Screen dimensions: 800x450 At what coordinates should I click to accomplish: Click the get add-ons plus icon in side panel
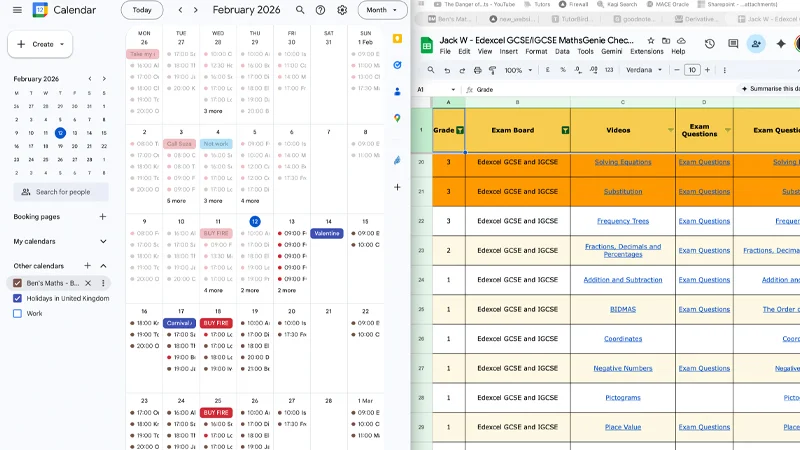click(x=397, y=187)
